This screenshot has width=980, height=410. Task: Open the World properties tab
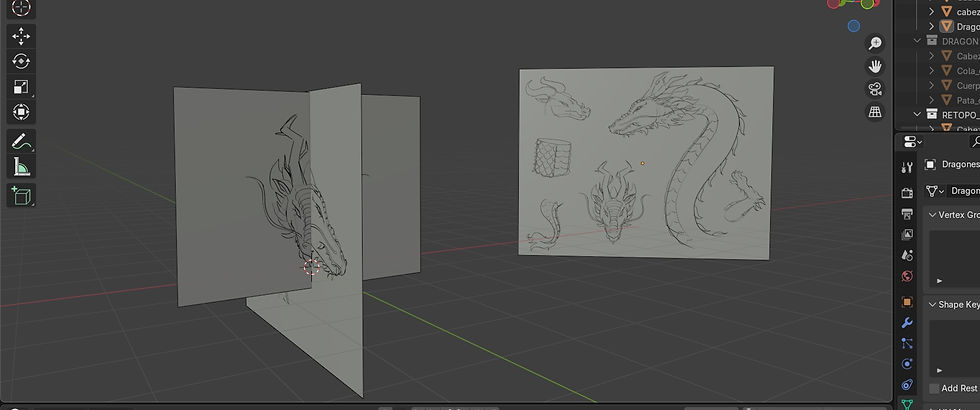point(907,276)
